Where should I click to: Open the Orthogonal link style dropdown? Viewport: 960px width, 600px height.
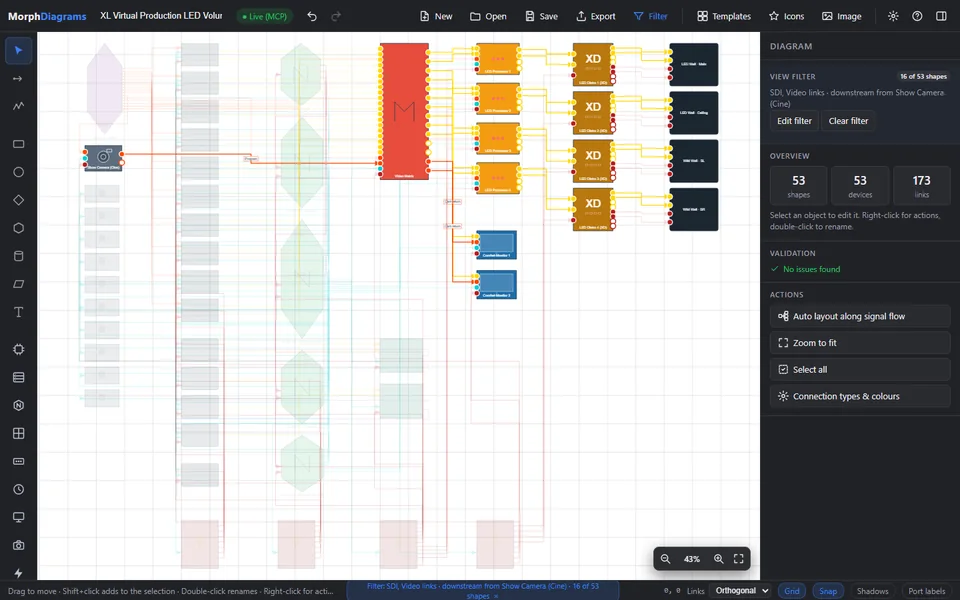741,591
